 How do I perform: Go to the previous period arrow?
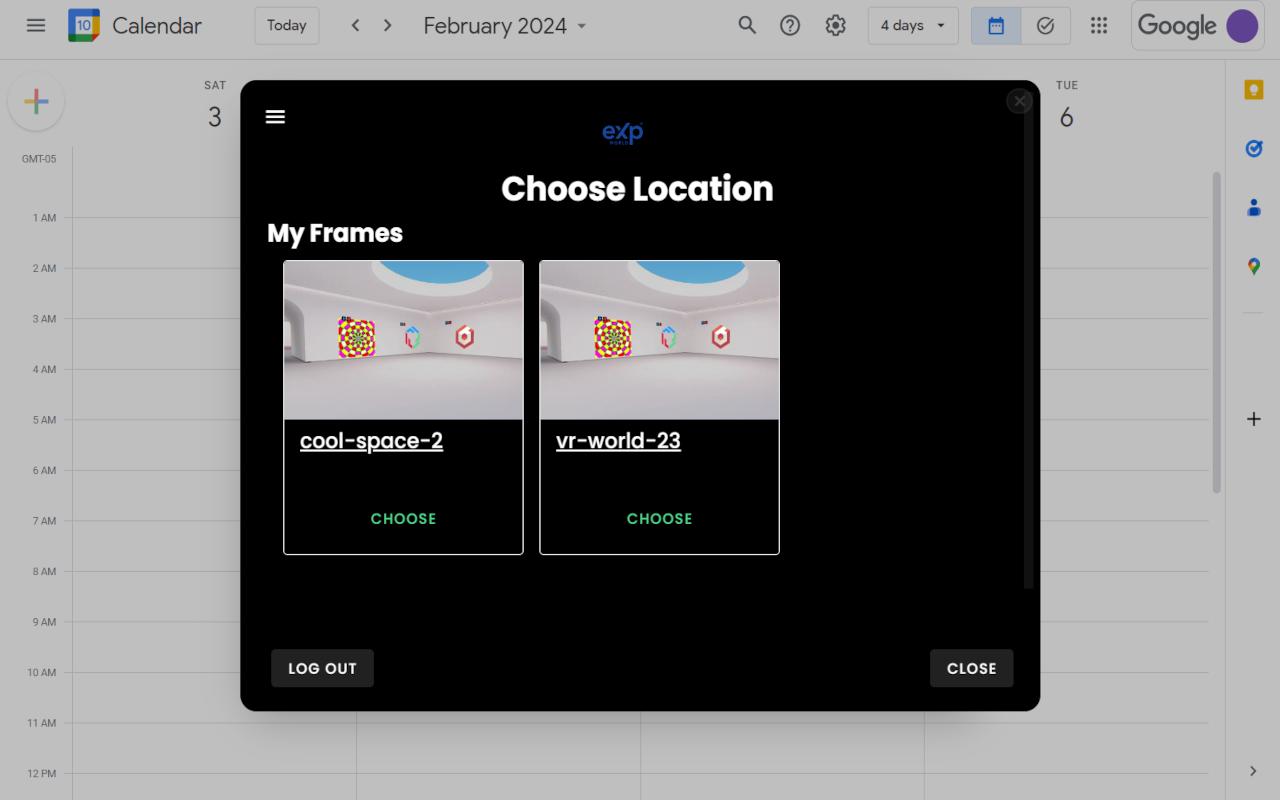point(355,26)
